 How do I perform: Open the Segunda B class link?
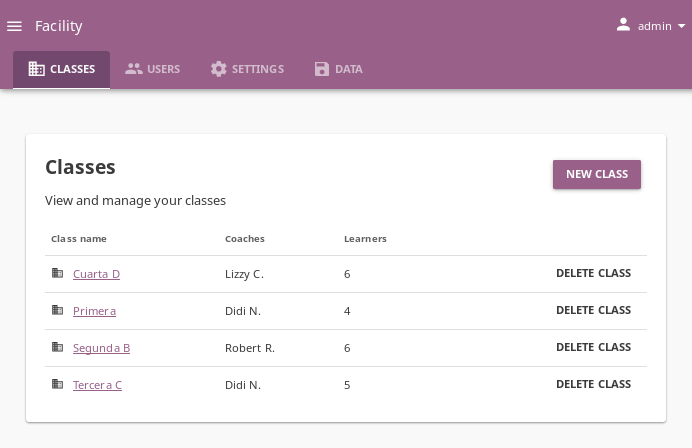click(102, 348)
